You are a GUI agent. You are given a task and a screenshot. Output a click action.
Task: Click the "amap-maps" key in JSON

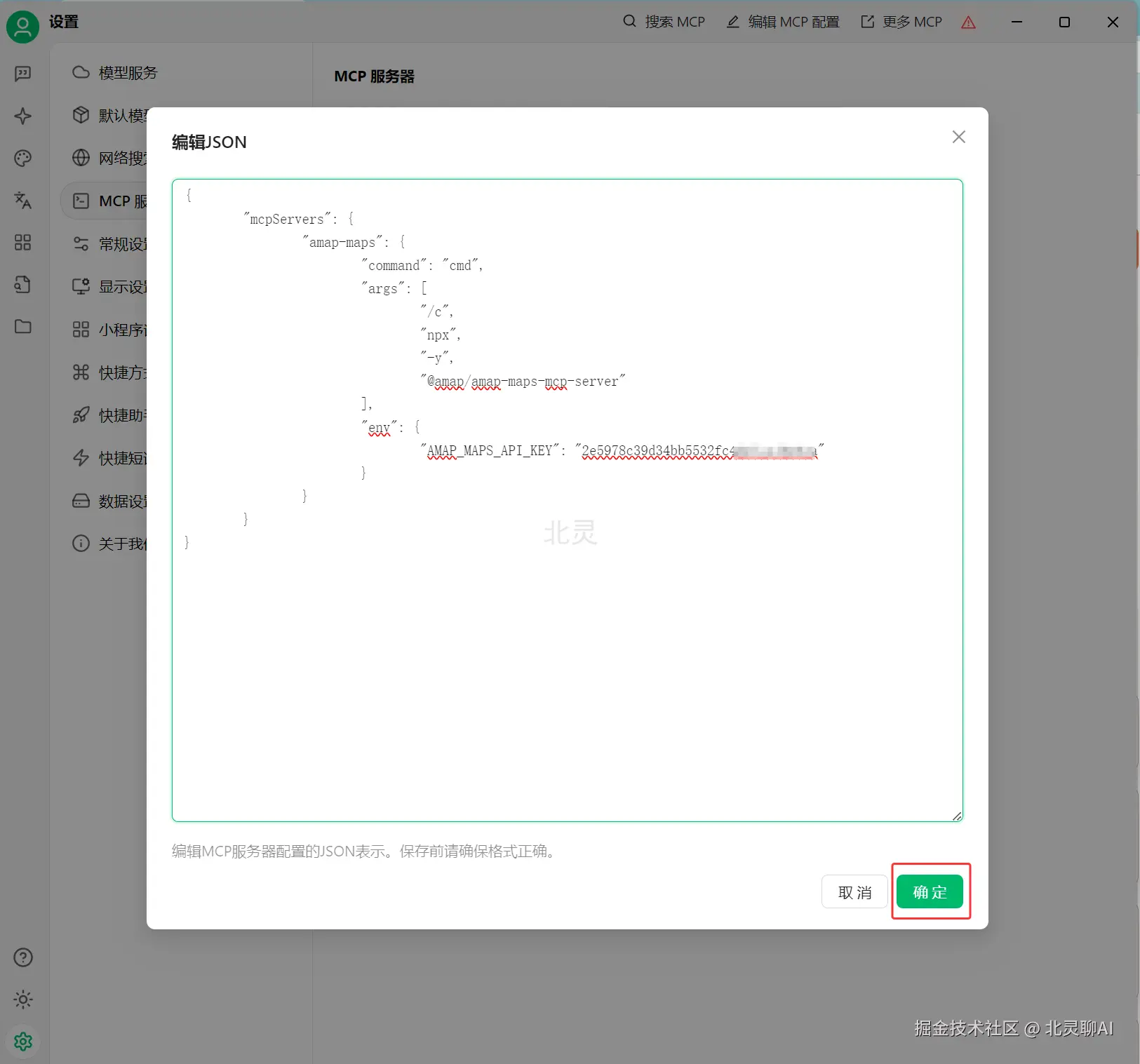coord(342,242)
